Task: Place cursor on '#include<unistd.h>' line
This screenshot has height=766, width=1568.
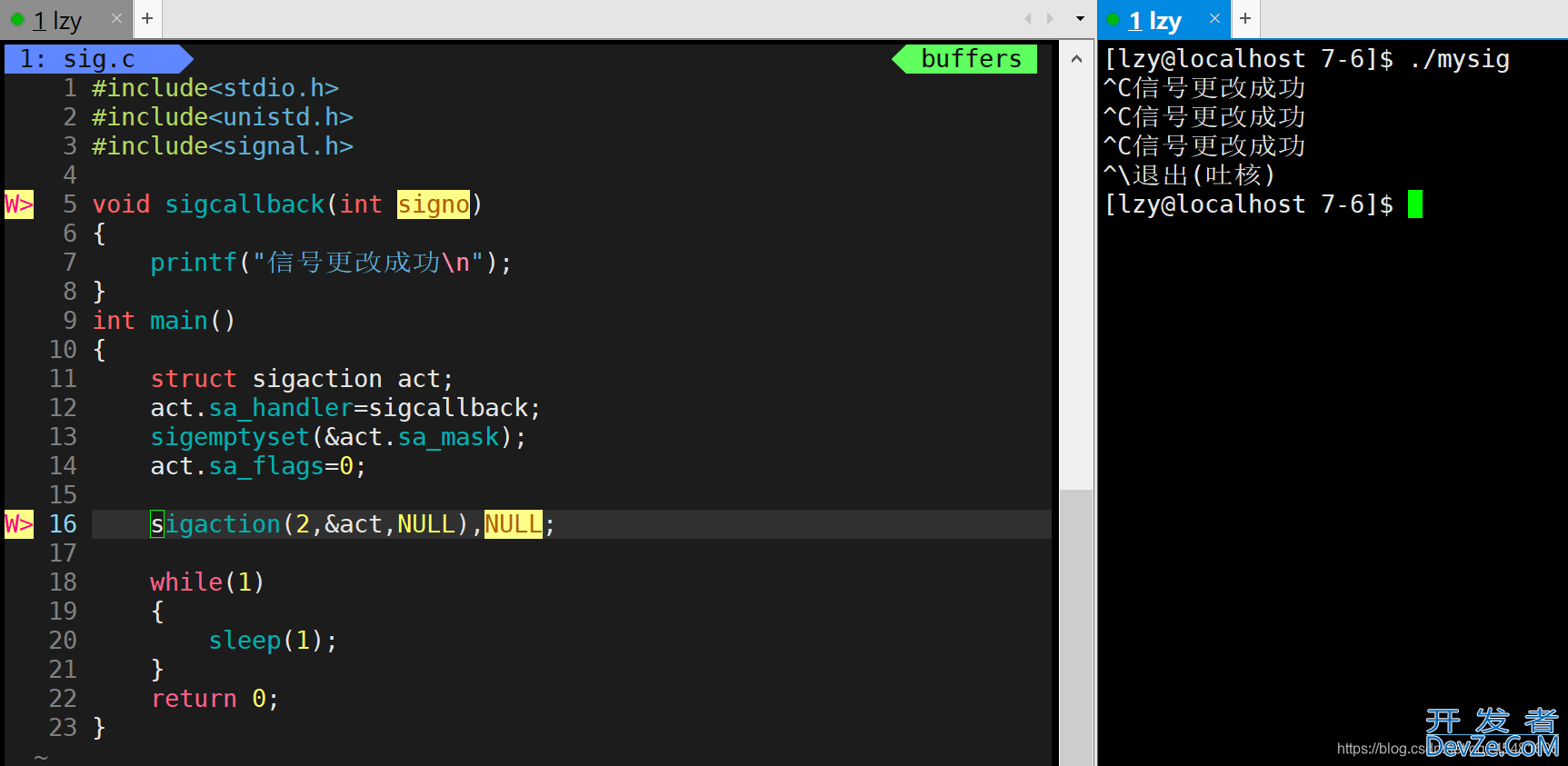Action: coord(223,117)
